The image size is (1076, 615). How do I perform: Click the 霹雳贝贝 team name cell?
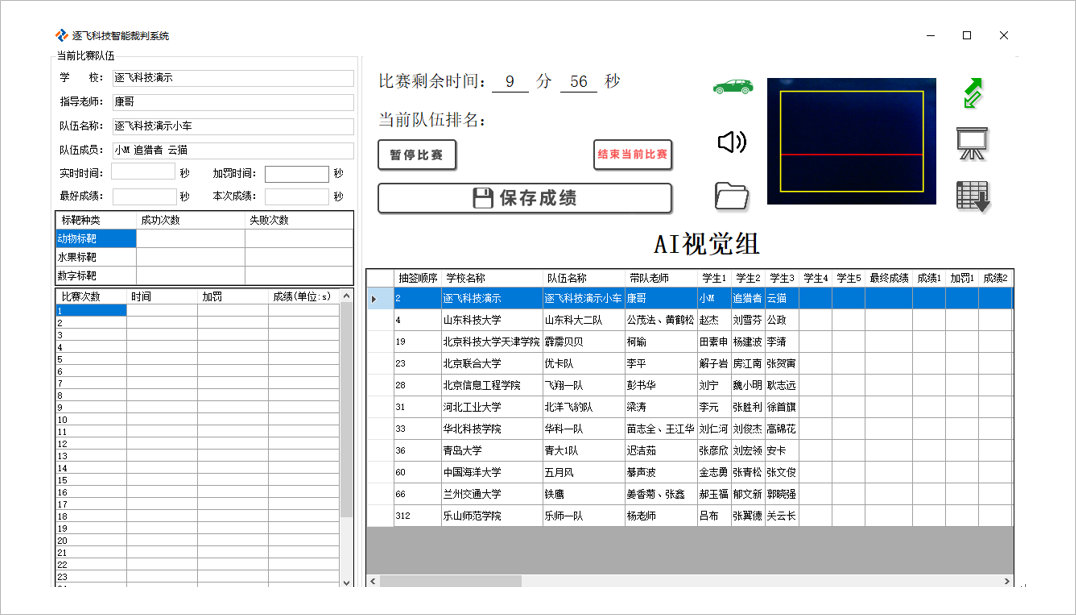coord(583,342)
